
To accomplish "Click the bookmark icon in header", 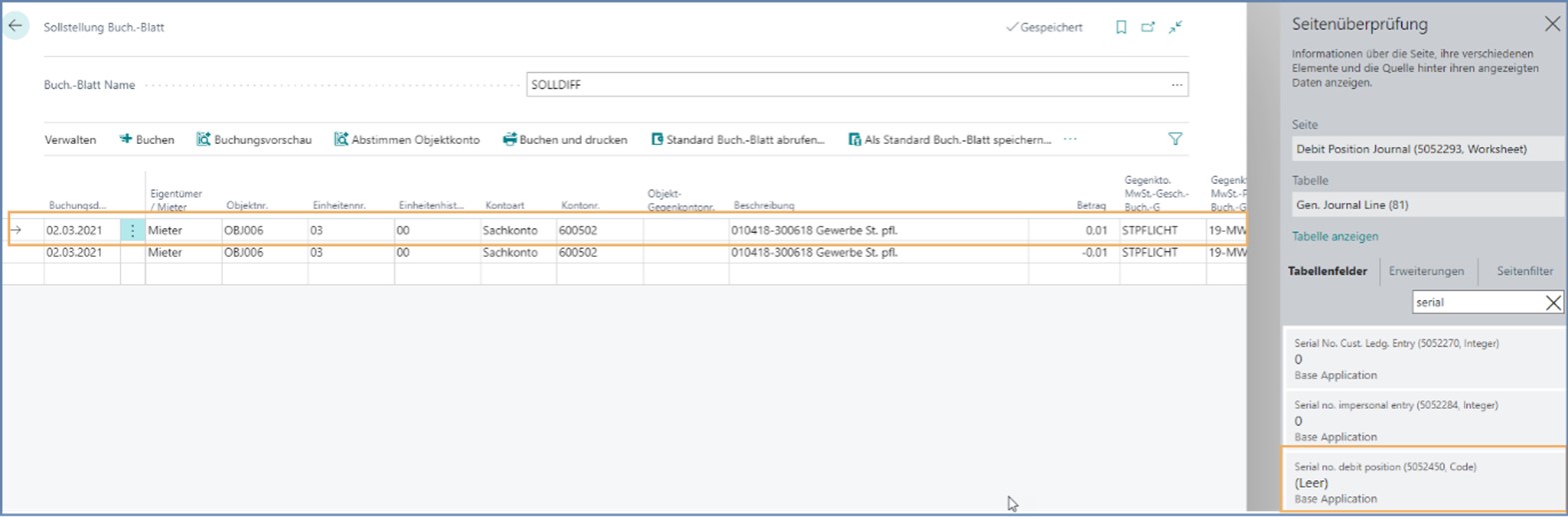I will (1121, 28).
